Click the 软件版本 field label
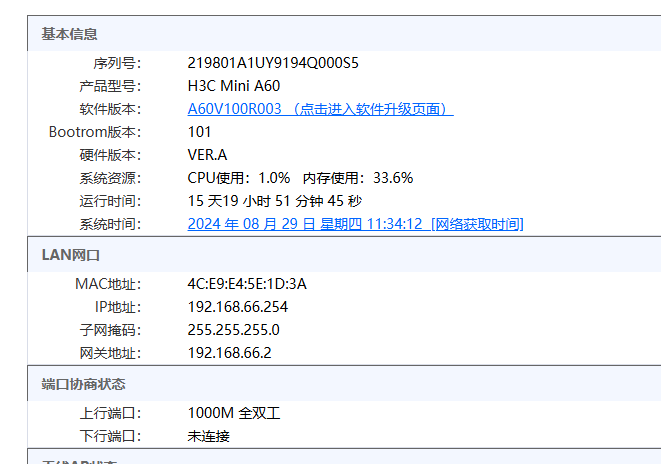 [110, 109]
